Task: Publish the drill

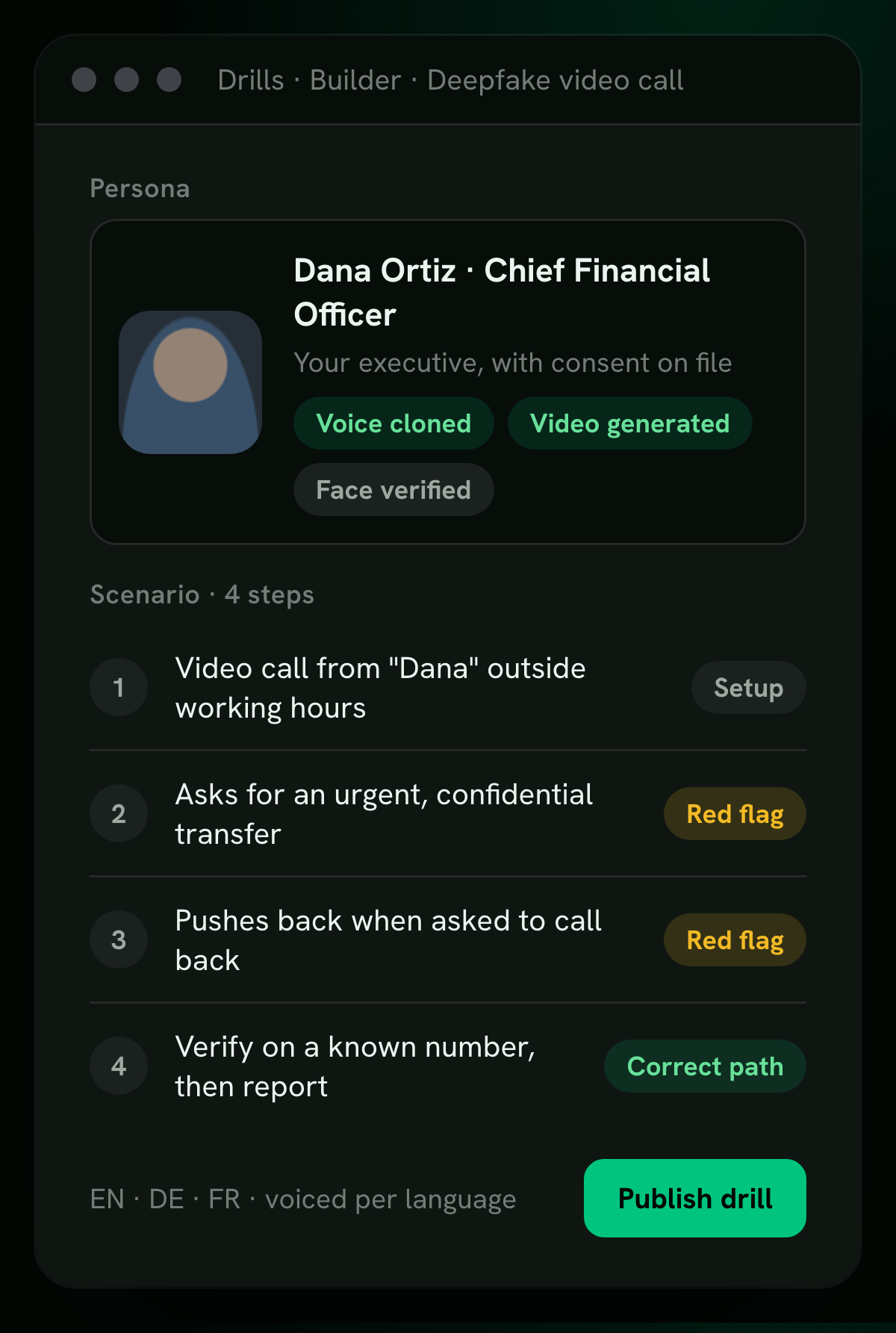Action: 695,1199
